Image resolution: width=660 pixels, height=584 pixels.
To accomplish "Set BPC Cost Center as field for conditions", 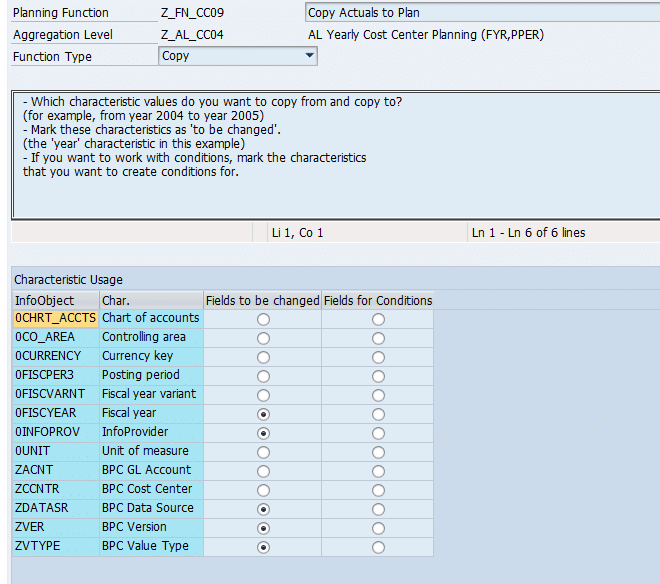I will [x=378, y=490].
